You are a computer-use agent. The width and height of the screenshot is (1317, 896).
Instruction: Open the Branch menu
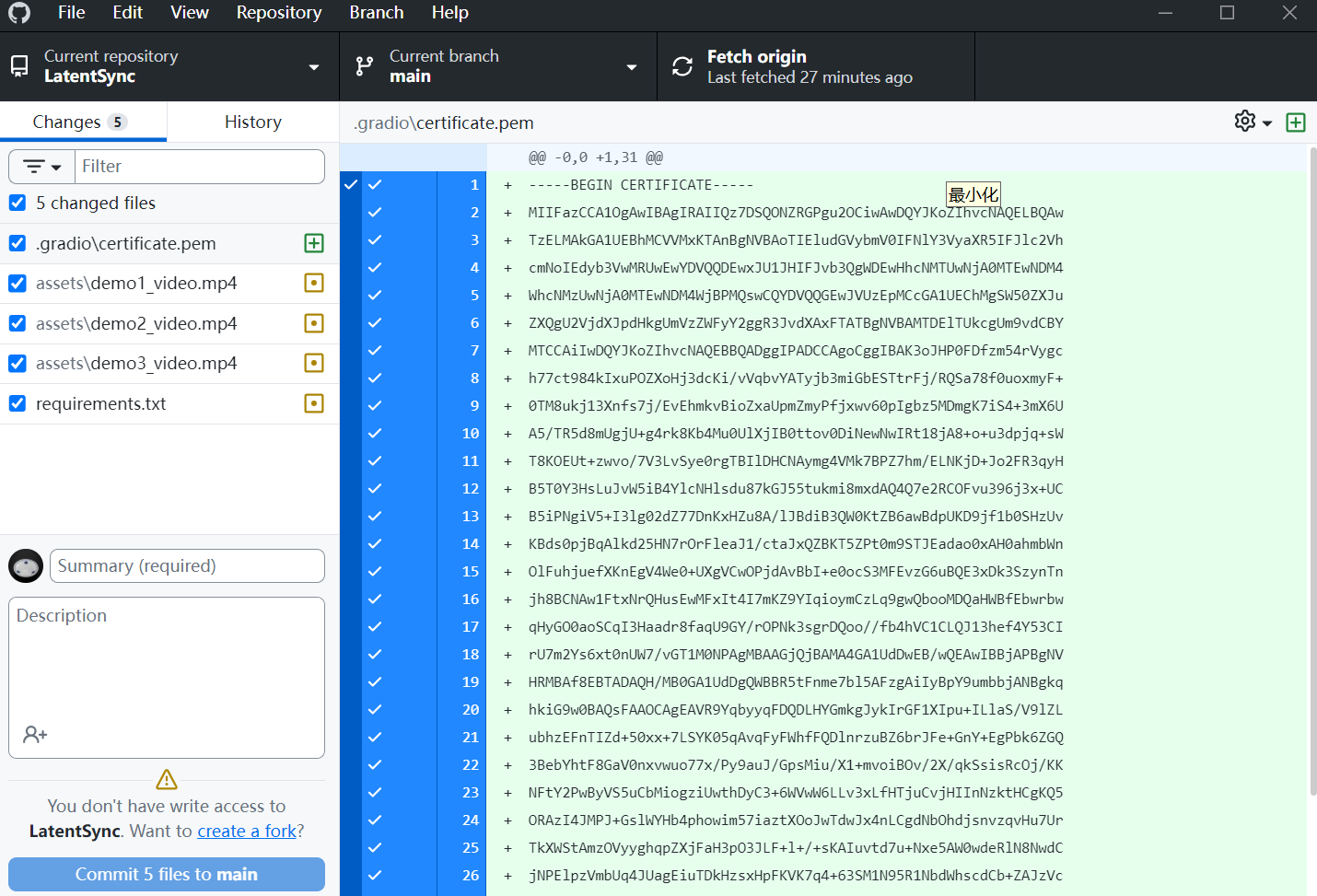[x=376, y=13]
